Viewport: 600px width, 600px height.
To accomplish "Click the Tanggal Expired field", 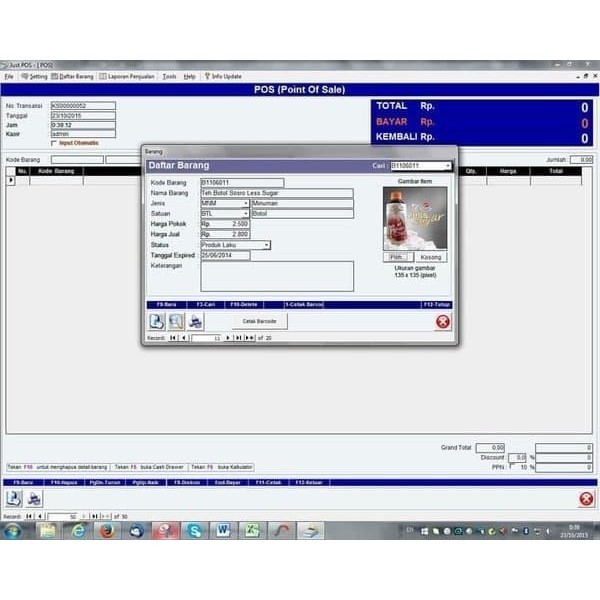I will click(225, 255).
